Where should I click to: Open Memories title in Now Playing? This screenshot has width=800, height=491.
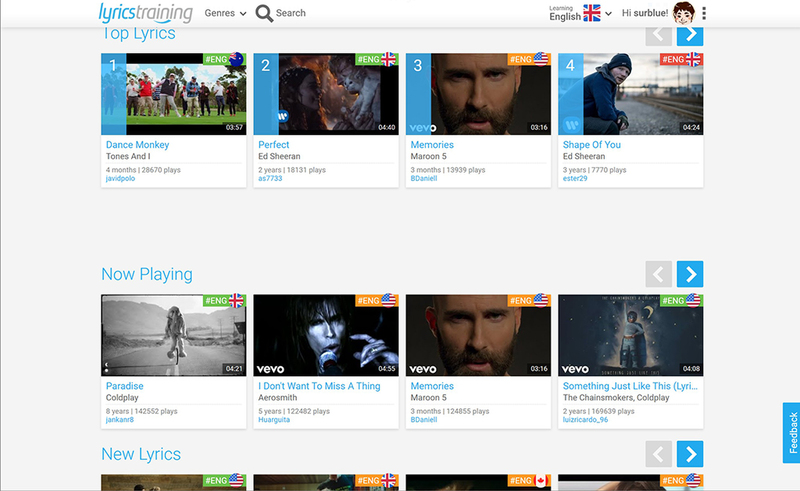coord(432,386)
